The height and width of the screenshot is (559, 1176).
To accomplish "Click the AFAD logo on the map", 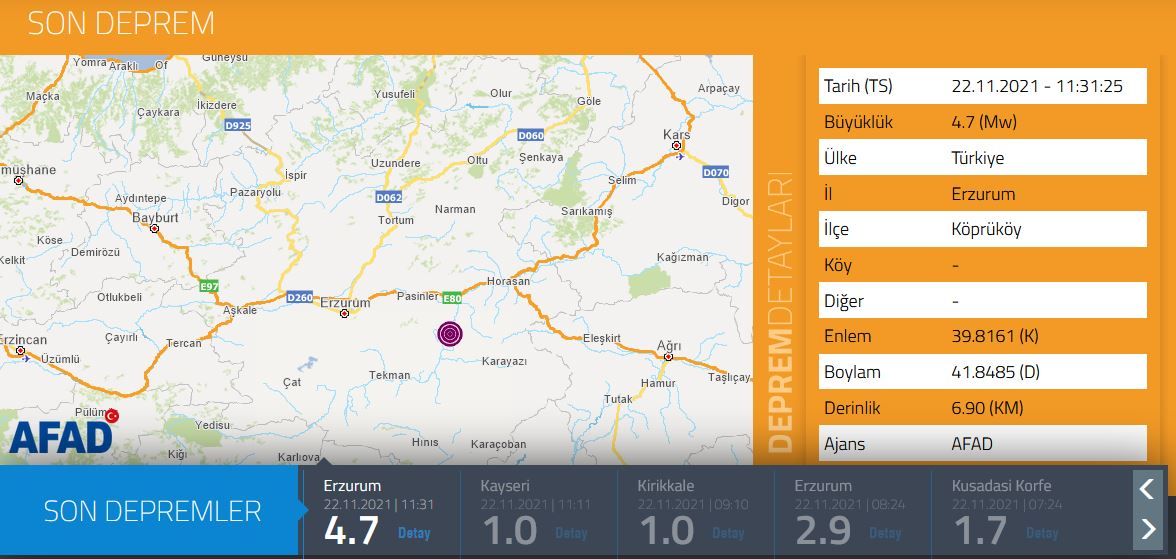I will click(60, 437).
